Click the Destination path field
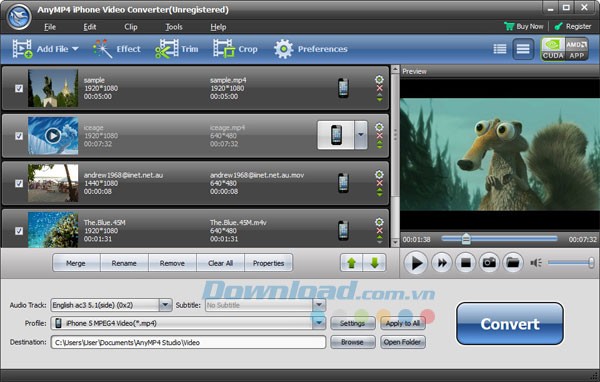 188,342
